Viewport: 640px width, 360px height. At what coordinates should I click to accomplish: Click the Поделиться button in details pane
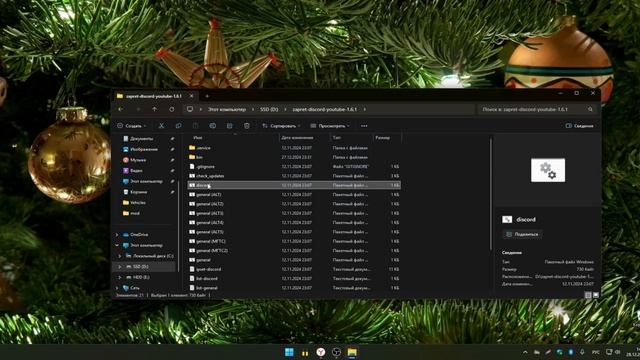pos(522,234)
